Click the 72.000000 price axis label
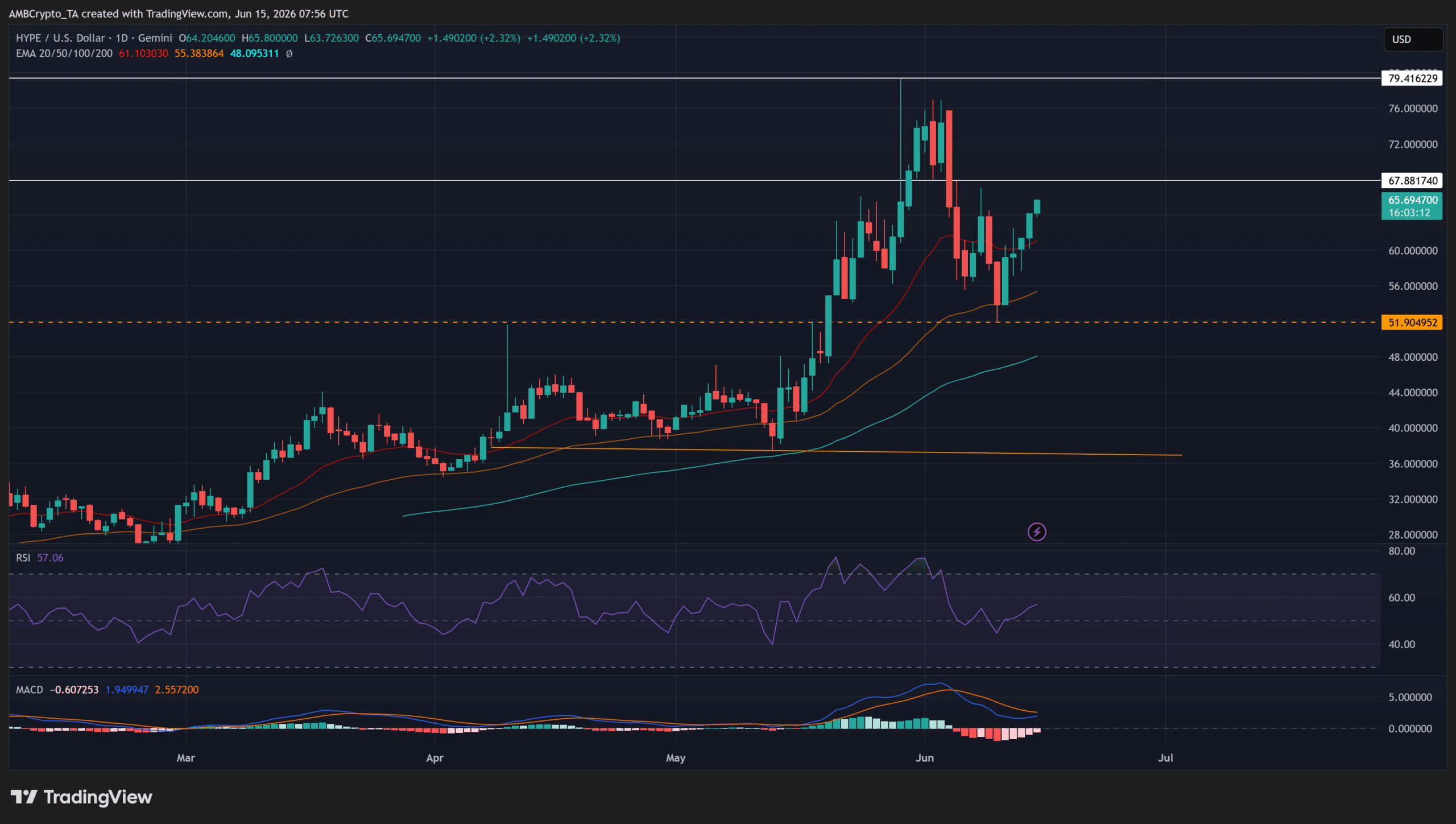The width and height of the screenshot is (1456, 824). [x=1413, y=145]
